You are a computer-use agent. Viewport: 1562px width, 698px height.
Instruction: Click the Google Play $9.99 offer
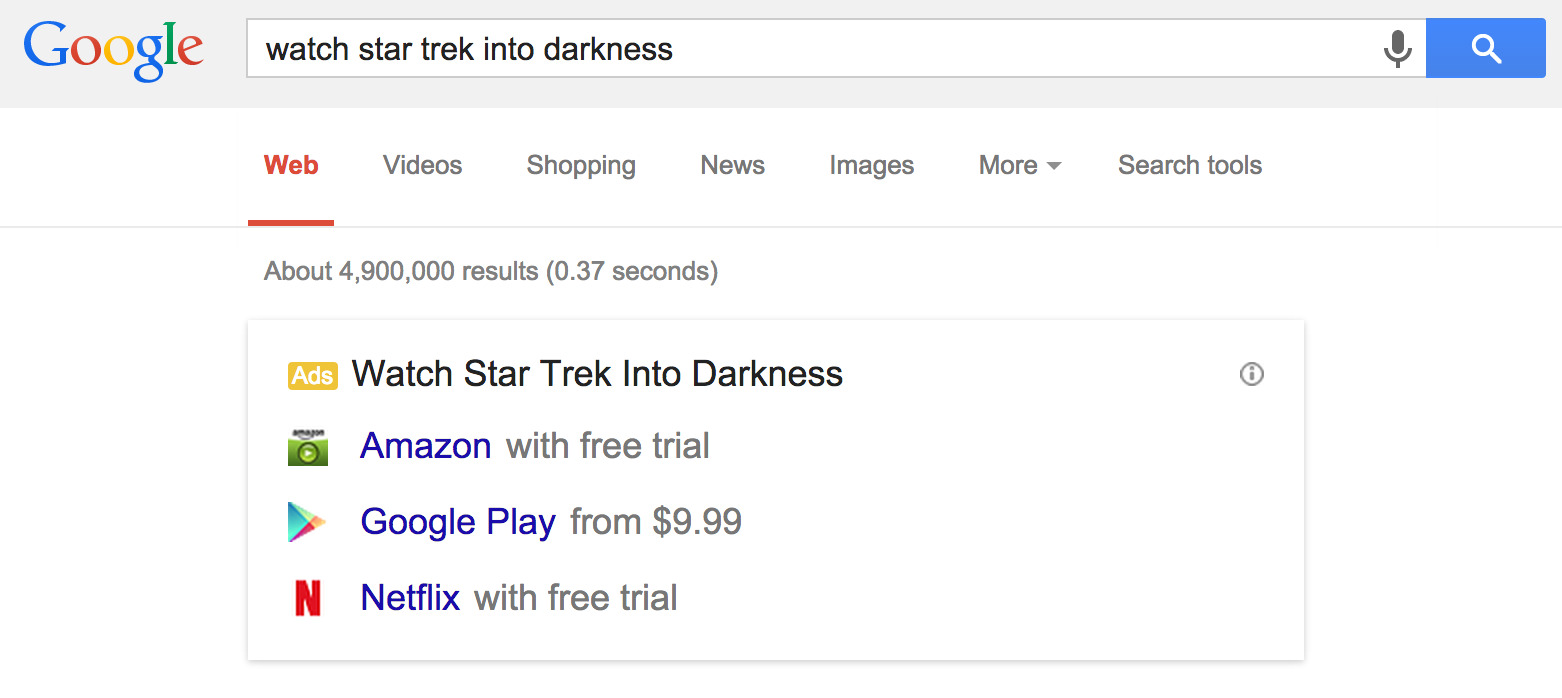click(x=458, y=521)
